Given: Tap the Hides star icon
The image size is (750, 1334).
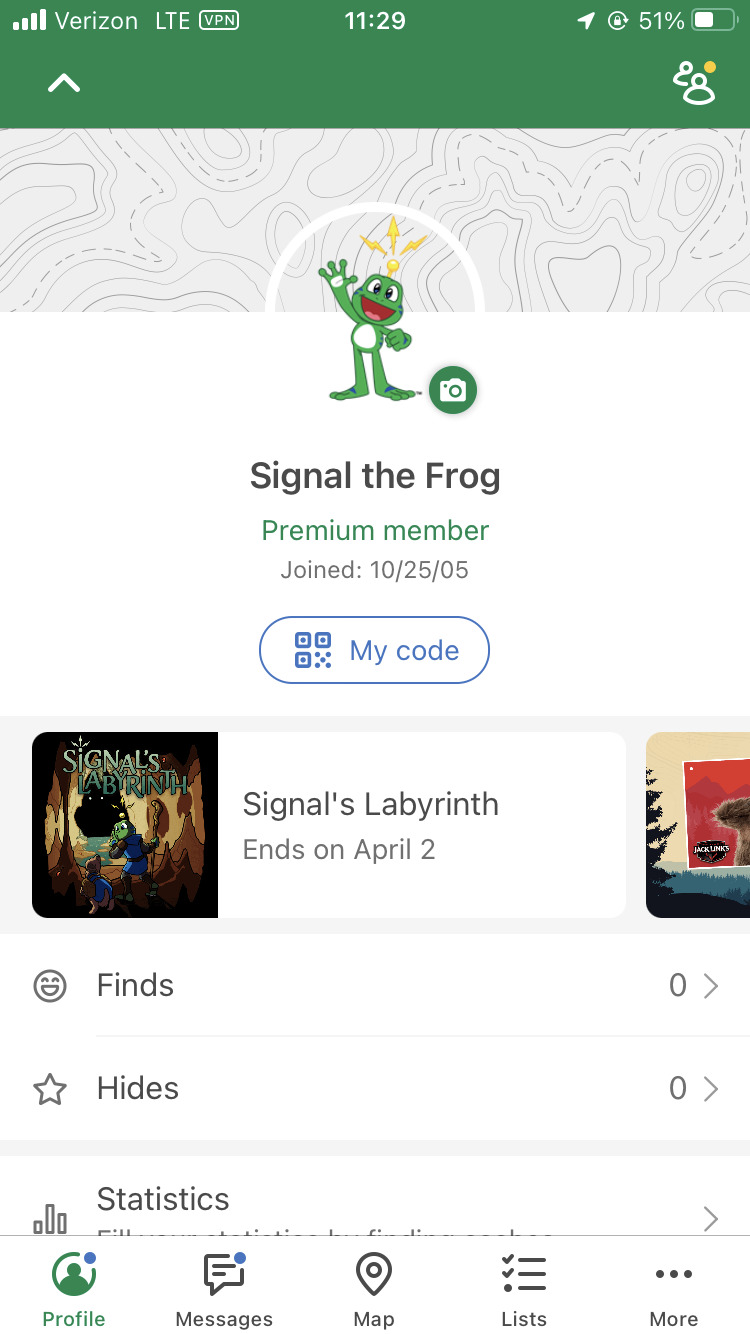Looking at the screenshot, I should coord(50,1089).
